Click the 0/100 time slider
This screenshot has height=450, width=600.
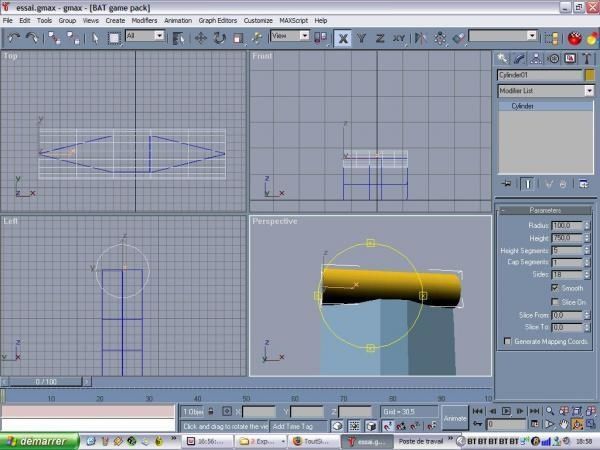click(46, 382)
